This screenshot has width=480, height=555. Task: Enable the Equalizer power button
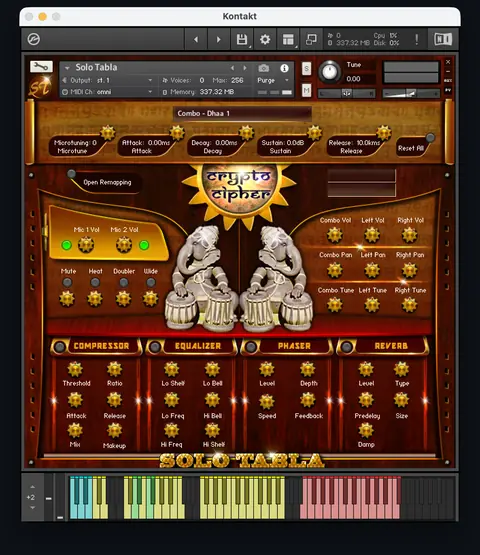point(155,347)
